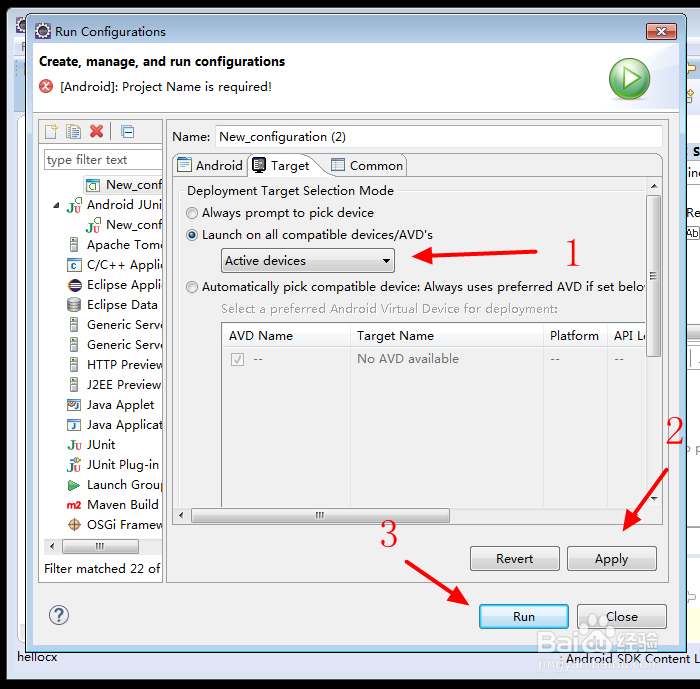Open the help question mark icon

pos(58,615)
